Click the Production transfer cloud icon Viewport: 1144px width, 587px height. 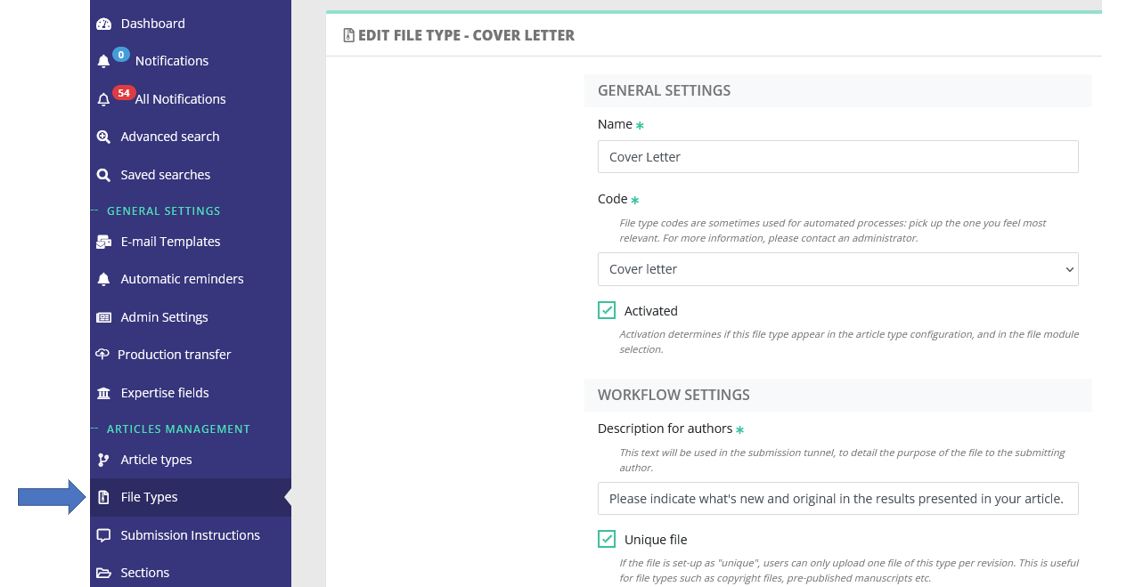pyautogui.click(x=102, y=354)
